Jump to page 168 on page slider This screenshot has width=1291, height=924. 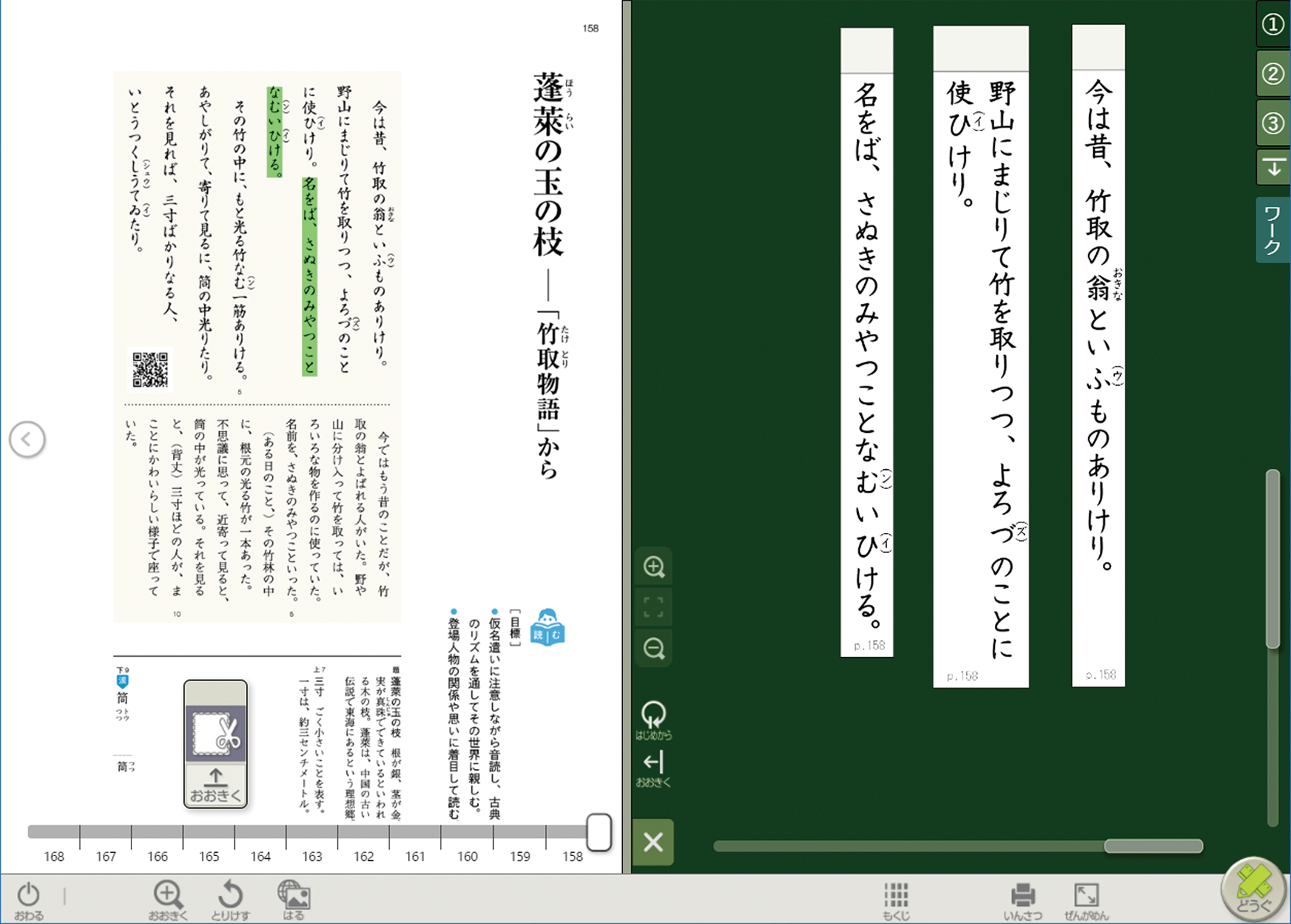click(54, 856)
